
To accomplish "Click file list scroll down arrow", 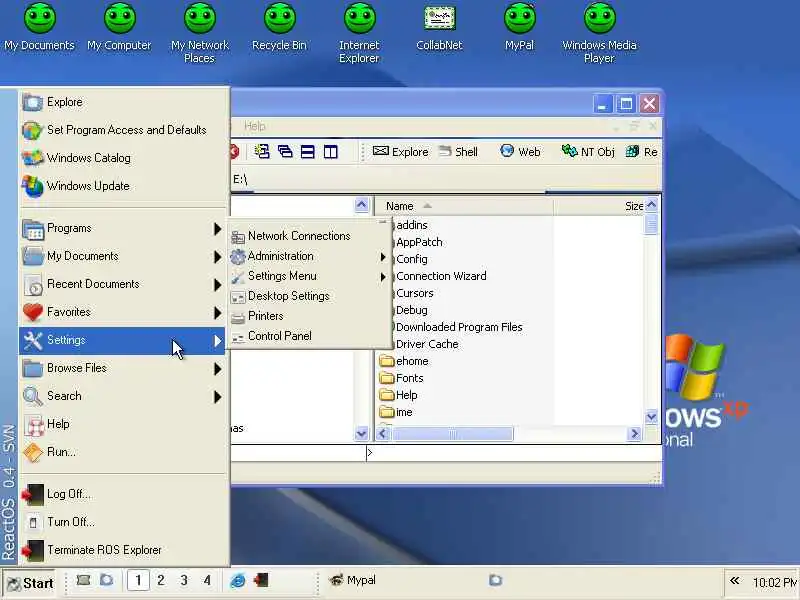I will point(651,417).
